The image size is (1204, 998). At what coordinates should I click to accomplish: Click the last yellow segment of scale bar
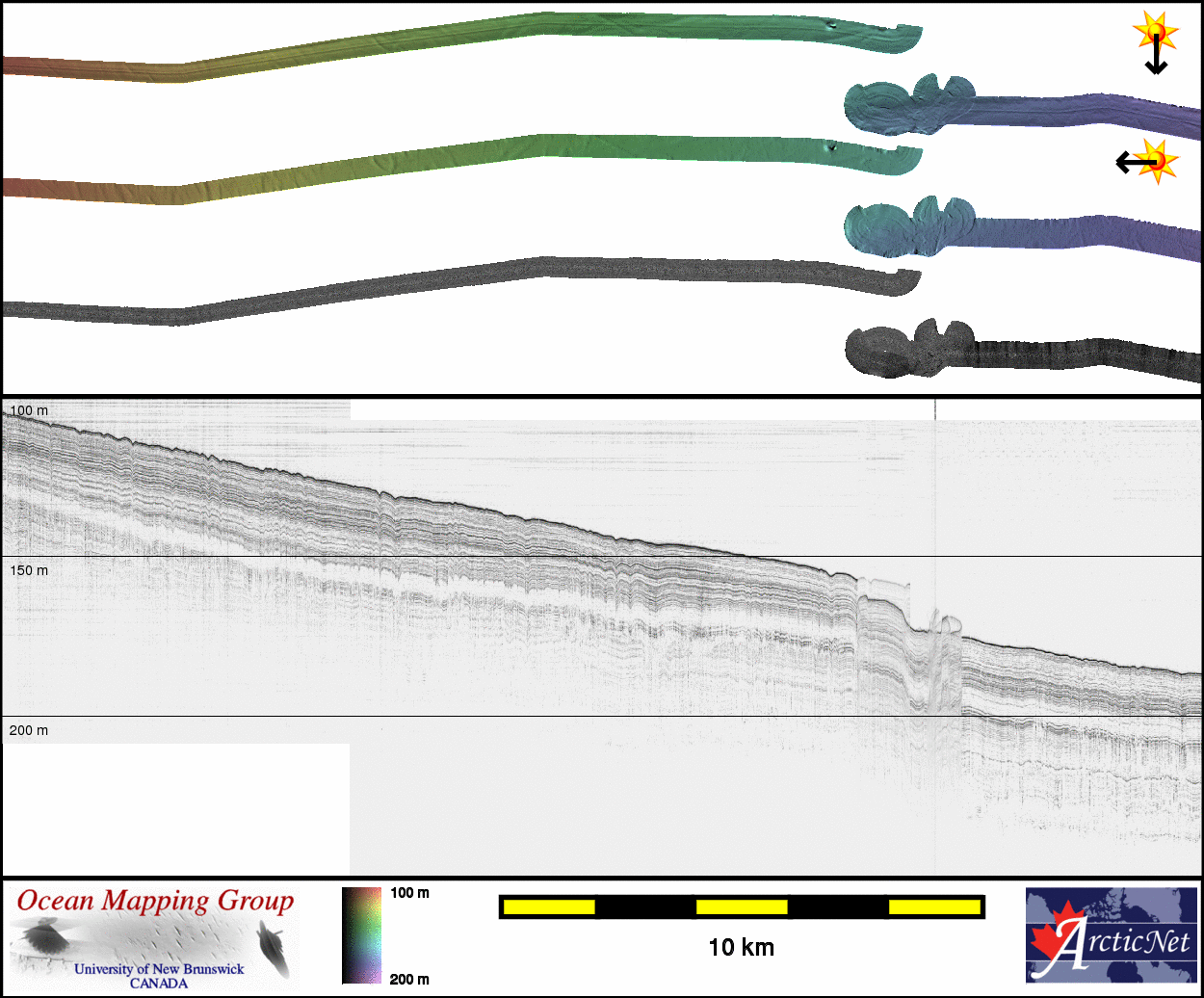point(933,906)
